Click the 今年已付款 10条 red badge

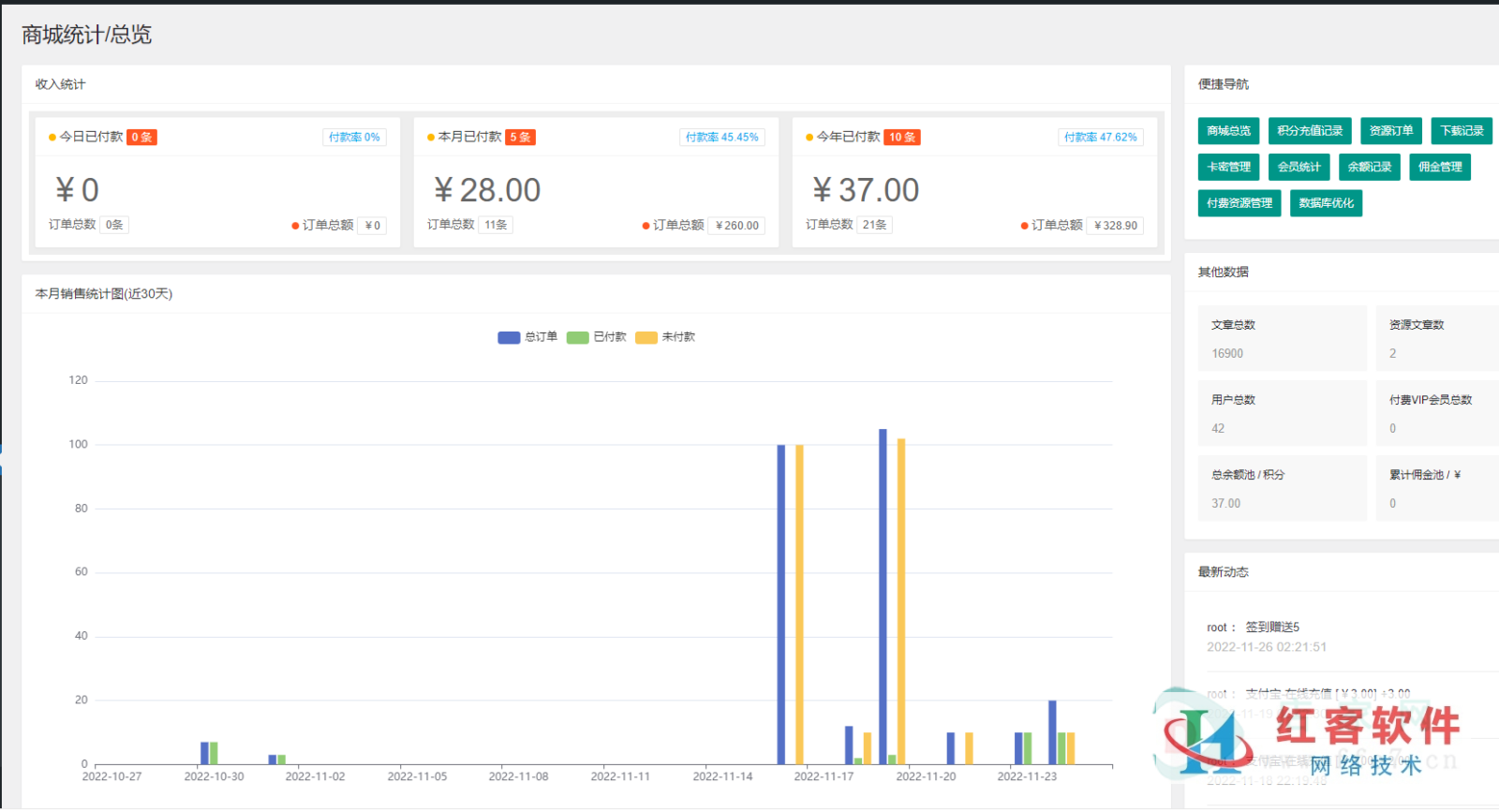tap(902, 138)
